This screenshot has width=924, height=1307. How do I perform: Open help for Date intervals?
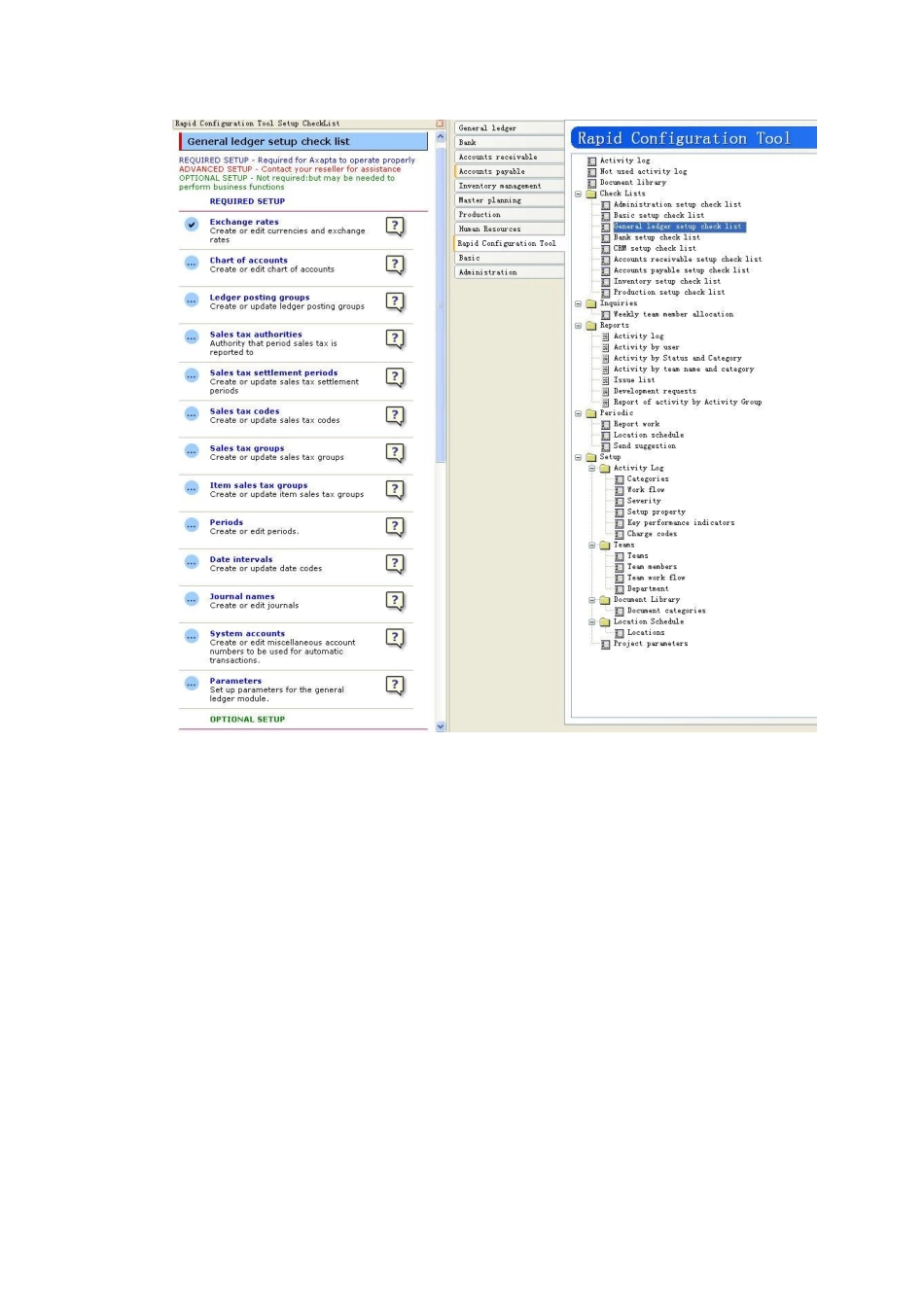[x=395, y=563]
